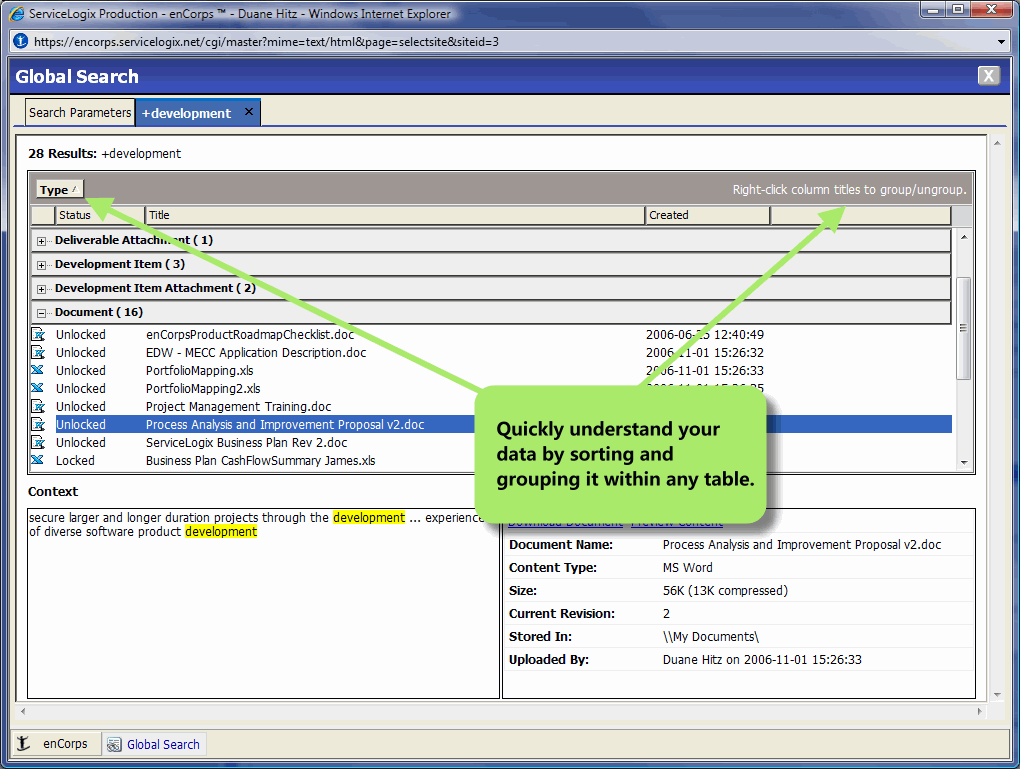This screenshot has height=769, width=1020.
Task: Select ServiceLogix Business Plan Rev 2.doc title
Action: coord(247,442)
